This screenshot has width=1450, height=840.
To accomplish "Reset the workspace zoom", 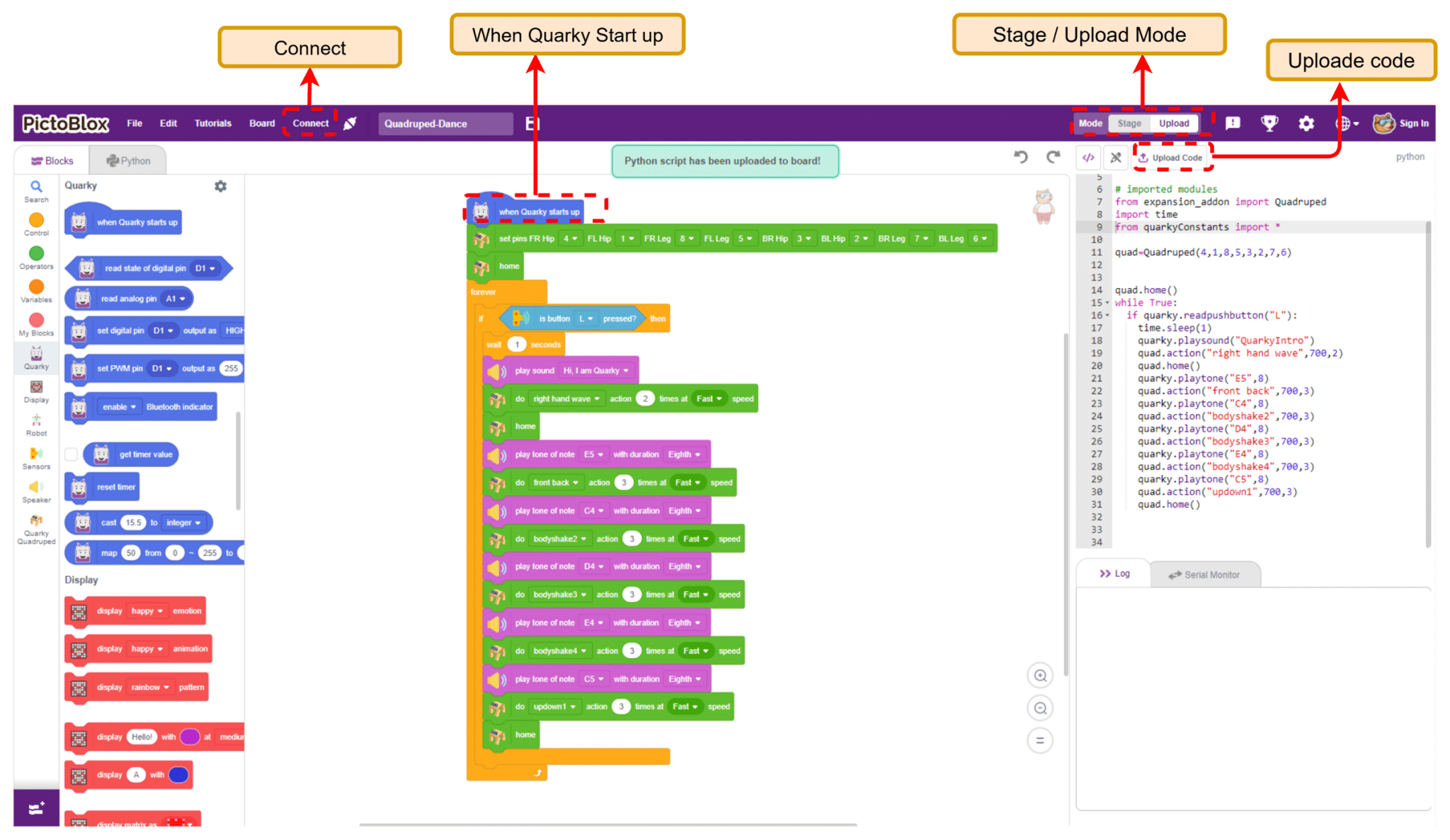I will point(1040,741).
